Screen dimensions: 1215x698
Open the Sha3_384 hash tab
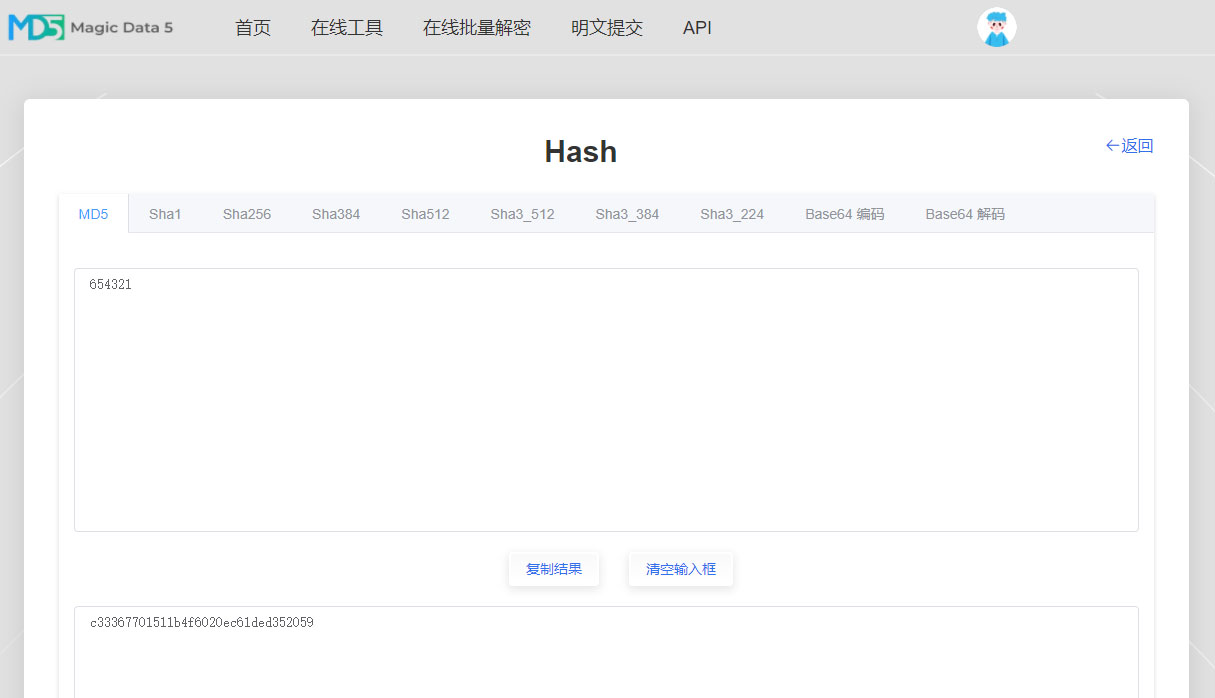point(627,213)
